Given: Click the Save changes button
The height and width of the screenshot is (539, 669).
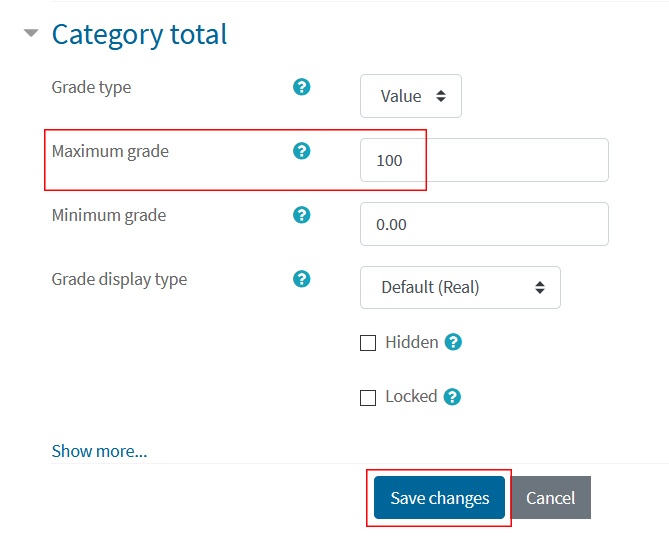Looking at the screenshot, I should (439, 498).
